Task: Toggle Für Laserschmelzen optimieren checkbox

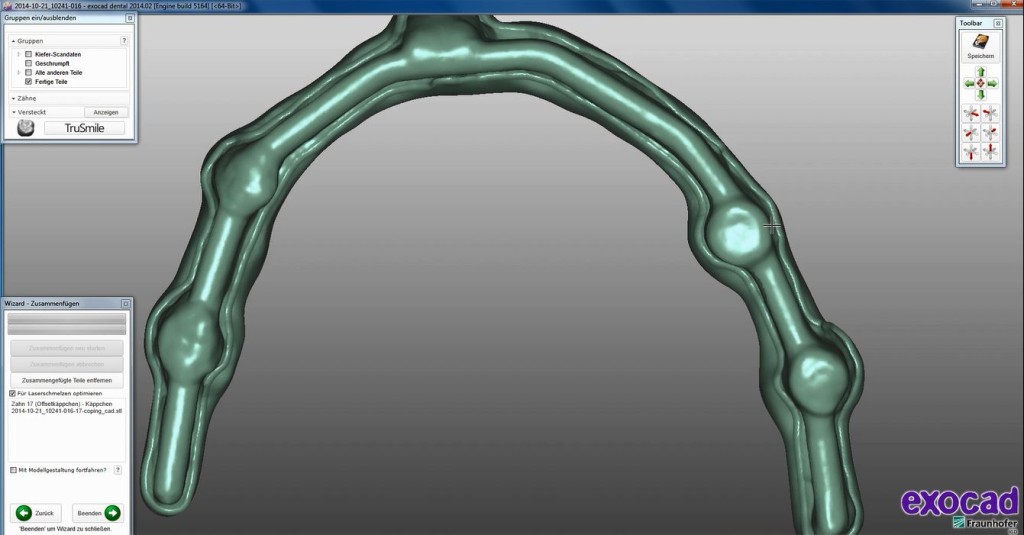Action: pos(12,394)
